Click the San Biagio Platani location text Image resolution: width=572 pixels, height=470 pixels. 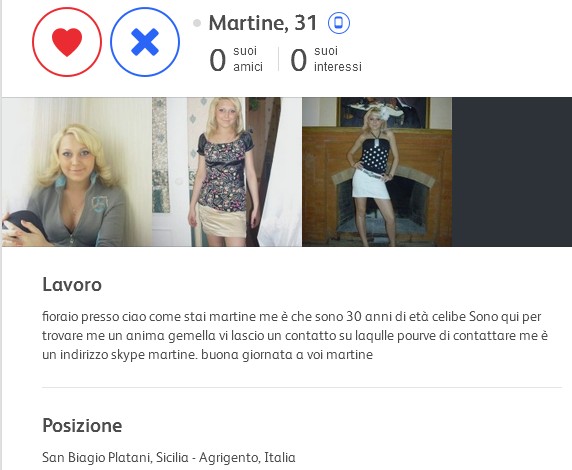tap(169, 457)
